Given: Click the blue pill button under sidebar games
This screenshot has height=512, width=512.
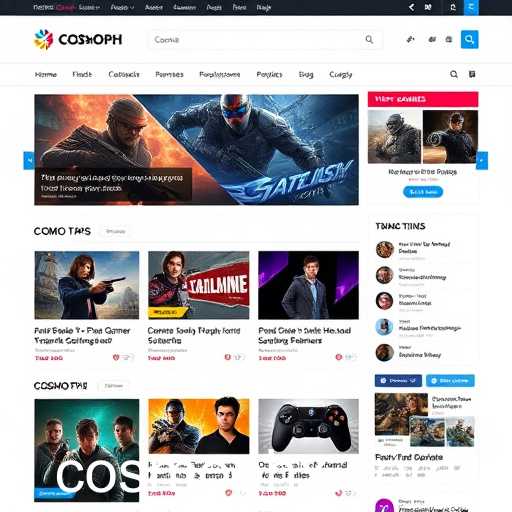Looking at the screenshot, I should point(423,192).
